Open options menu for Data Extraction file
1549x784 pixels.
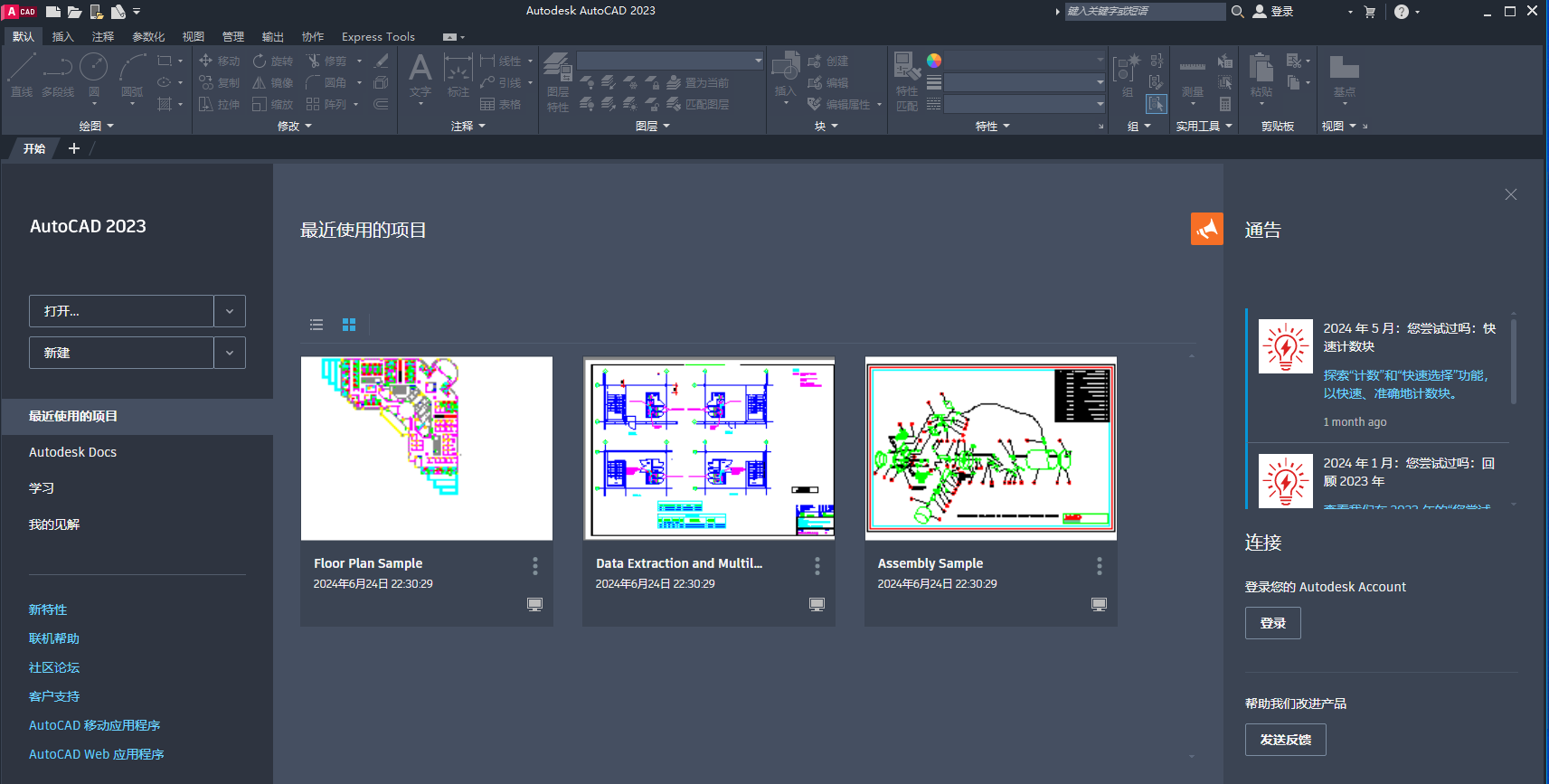(817, 566)
